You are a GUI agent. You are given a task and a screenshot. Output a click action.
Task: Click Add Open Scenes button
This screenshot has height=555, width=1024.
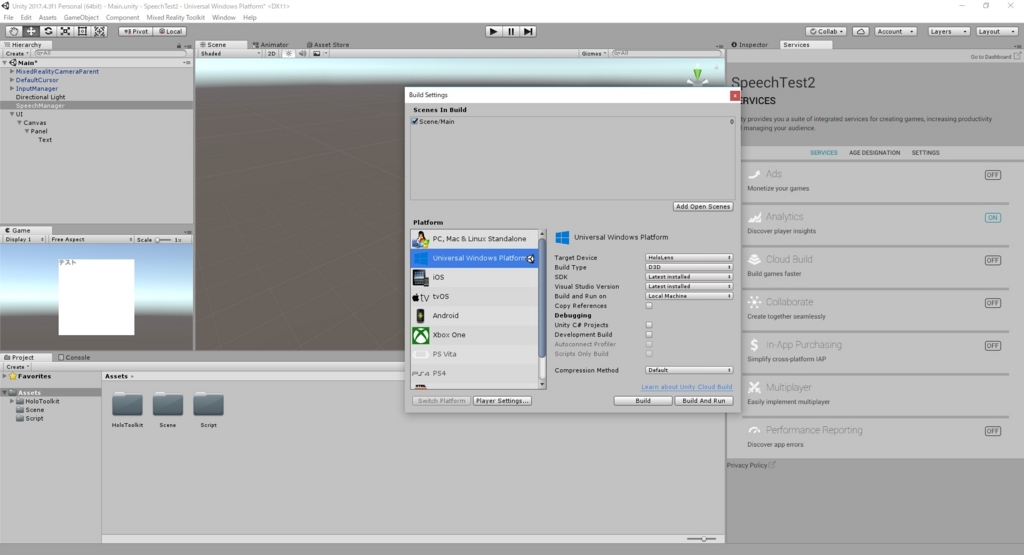click(703, 206)
